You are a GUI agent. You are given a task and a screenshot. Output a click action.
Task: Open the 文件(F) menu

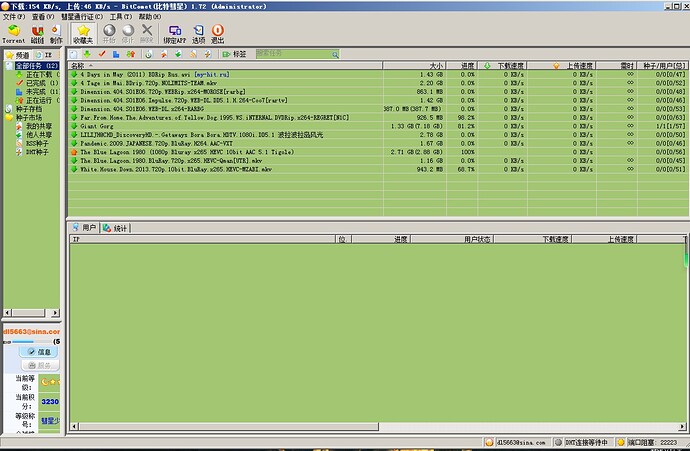[14, 16]
